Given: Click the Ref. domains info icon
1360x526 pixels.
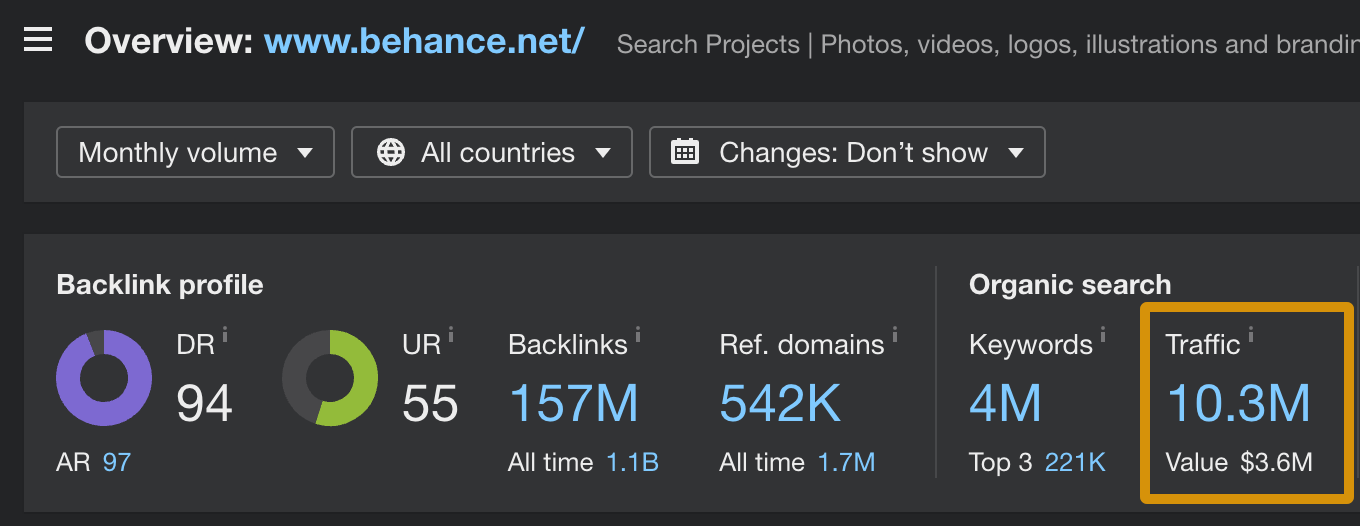Looking at the screenshot, I should [x=895, y=335].
